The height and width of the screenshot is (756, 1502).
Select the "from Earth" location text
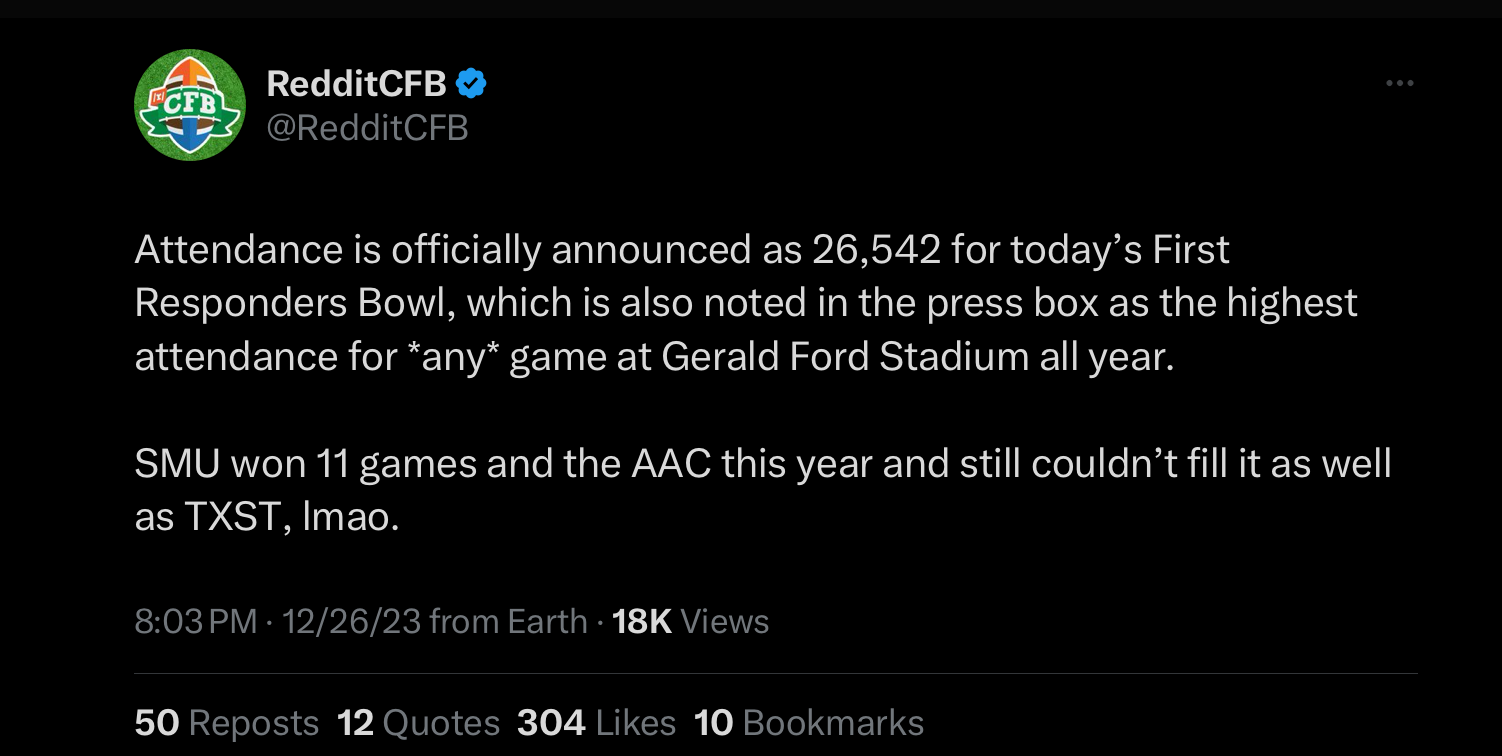pyautogui.click(x=508, y=621)
